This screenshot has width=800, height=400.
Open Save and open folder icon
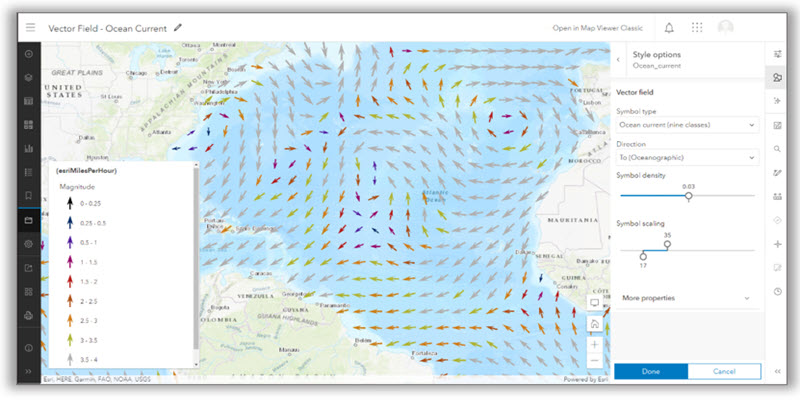pos(29,220)
